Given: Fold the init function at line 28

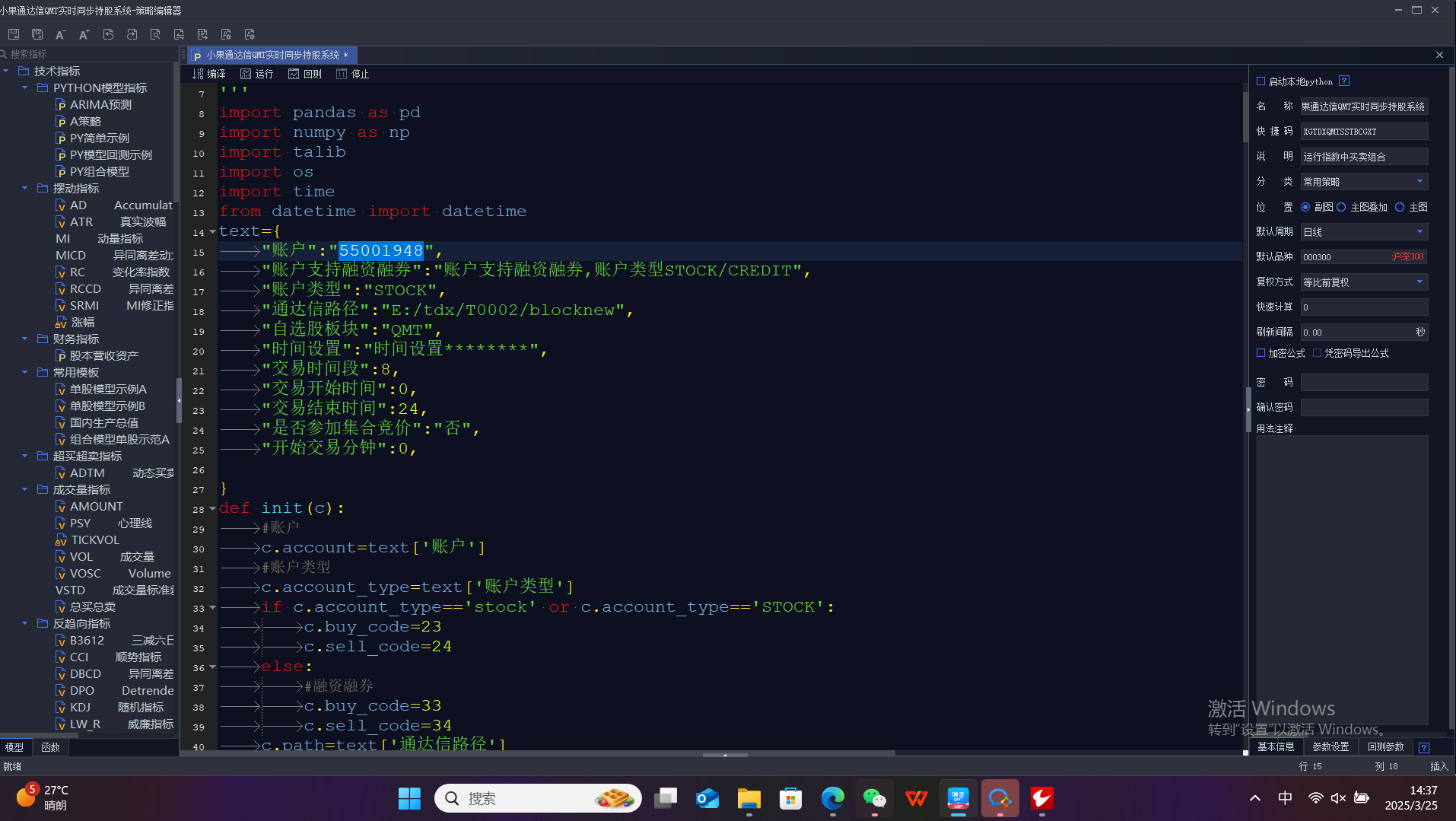Looking at the screenshot, I should [x=212, y=508].
